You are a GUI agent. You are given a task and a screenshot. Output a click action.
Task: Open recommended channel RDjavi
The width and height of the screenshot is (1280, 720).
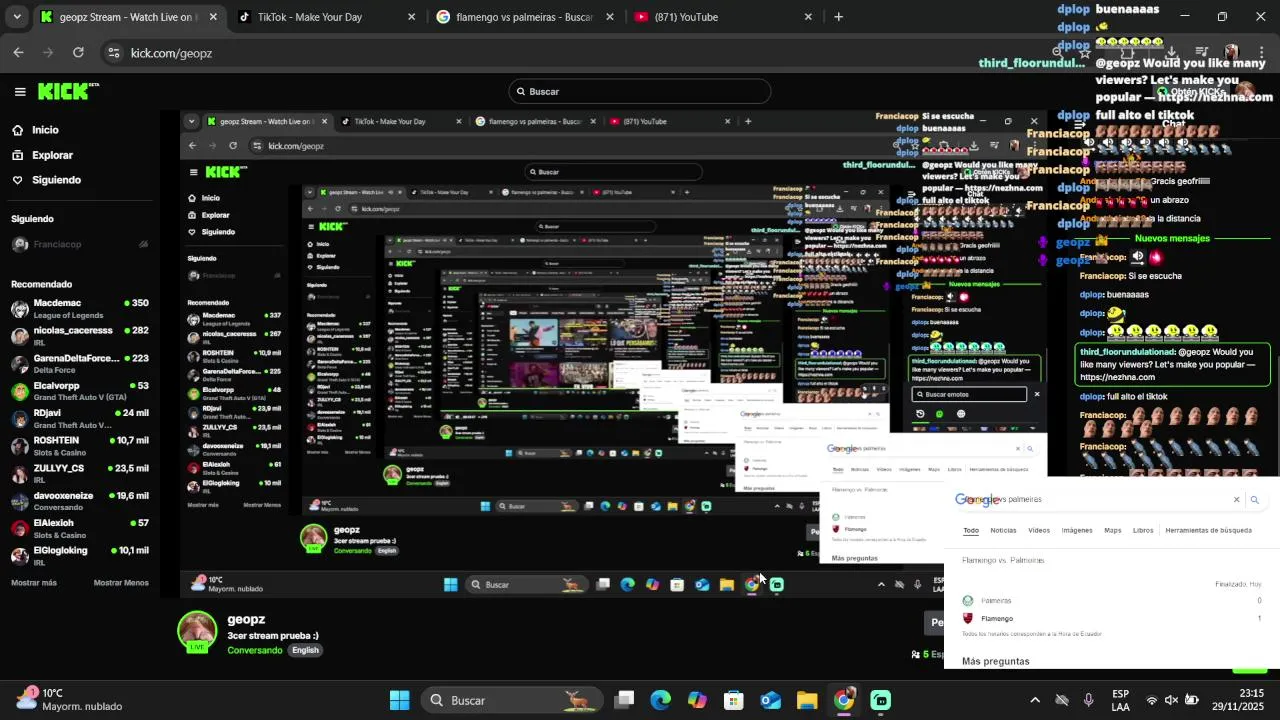pyautogui.click(x=80, y=418)
